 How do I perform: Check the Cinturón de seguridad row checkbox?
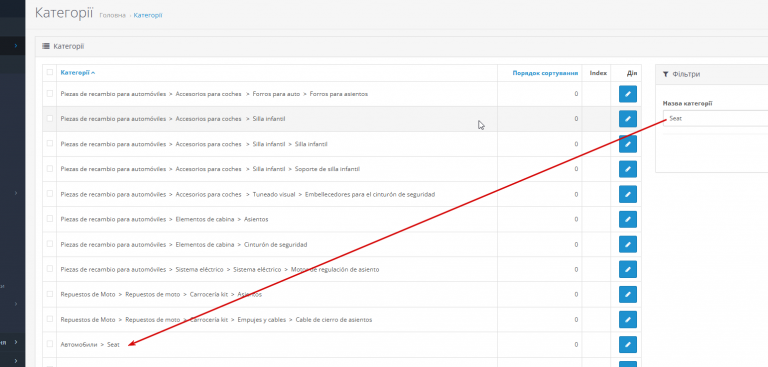tap(49, 244)
